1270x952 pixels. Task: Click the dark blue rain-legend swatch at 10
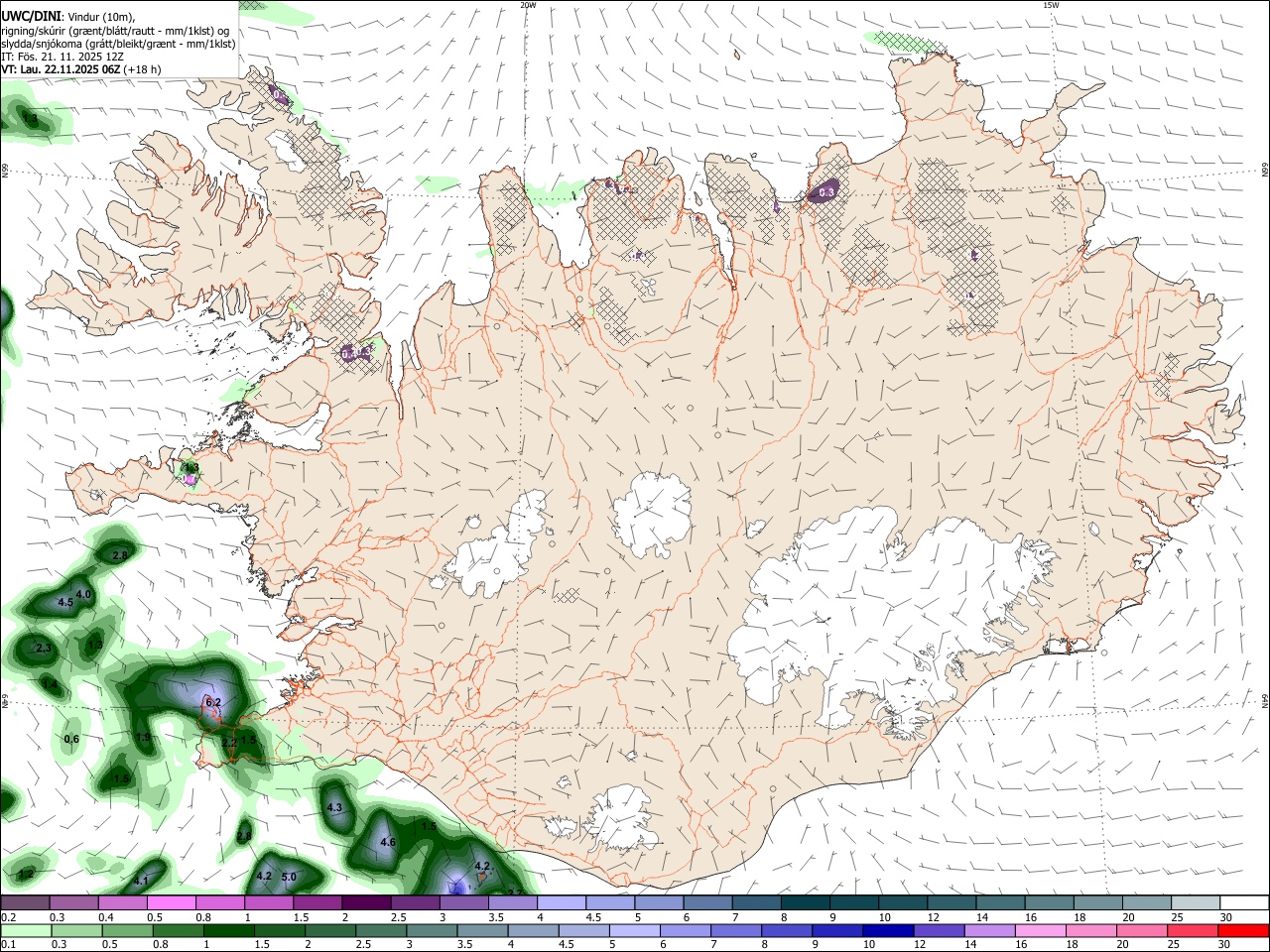pyautogui.click(x=888, y=930)
